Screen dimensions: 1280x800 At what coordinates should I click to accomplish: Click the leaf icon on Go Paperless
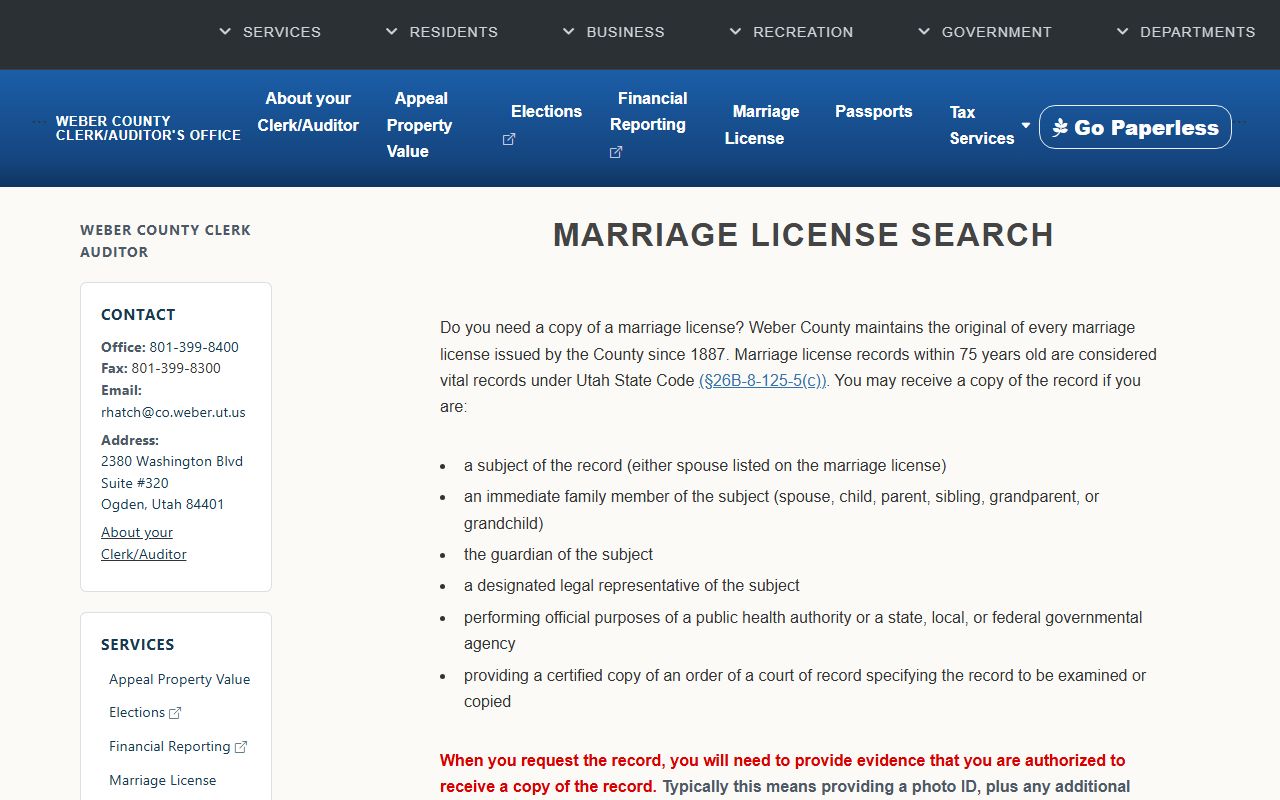1061,128
